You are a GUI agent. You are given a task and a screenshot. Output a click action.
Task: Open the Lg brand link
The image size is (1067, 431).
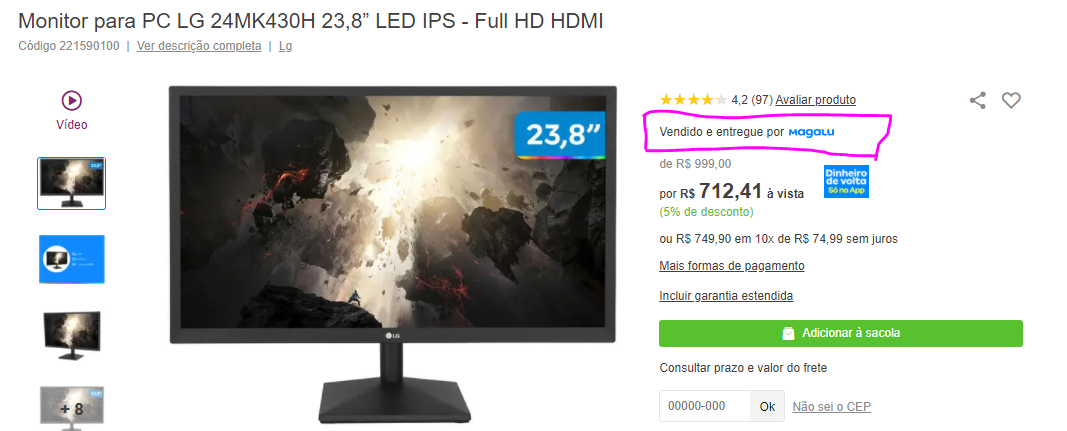pyautogui.click(x=285, y=46)
